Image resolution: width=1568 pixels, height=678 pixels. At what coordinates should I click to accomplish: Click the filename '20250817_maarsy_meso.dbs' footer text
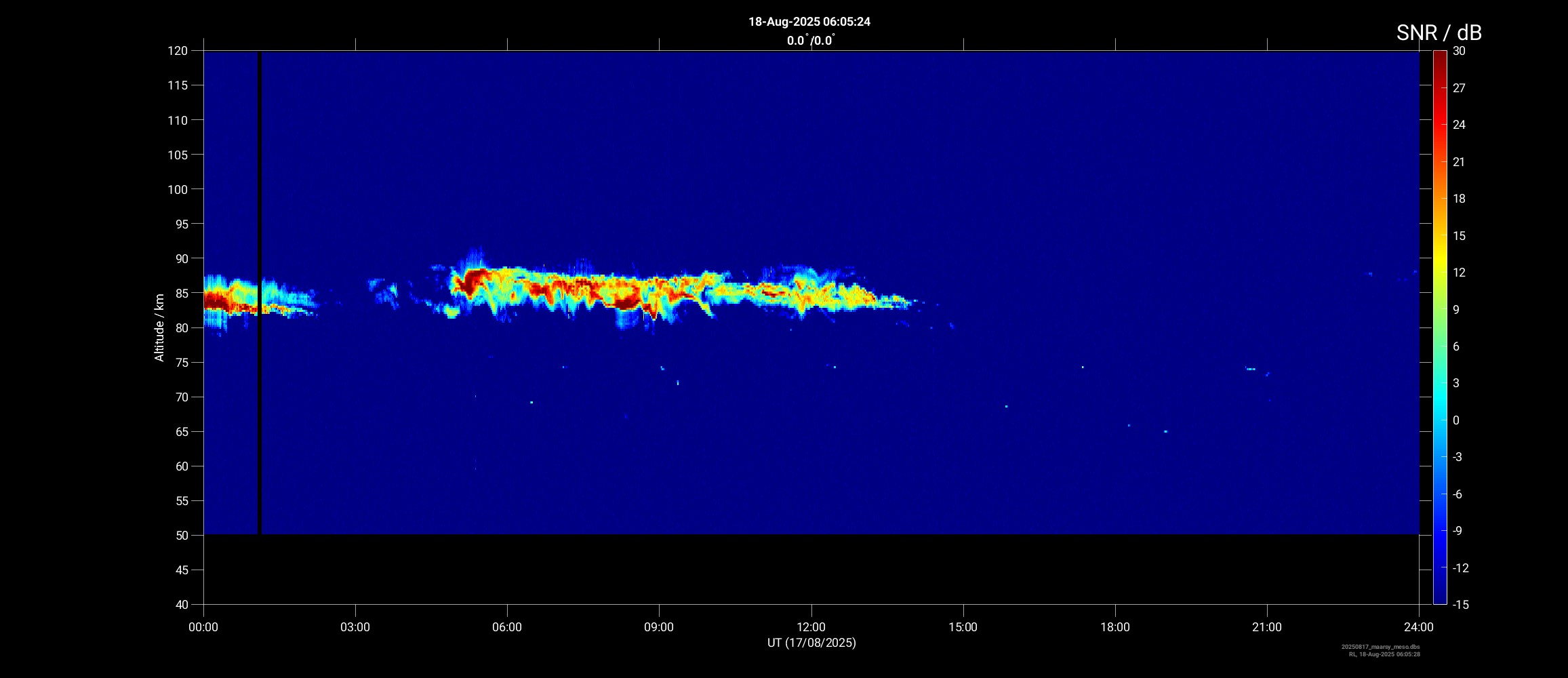1381,647
